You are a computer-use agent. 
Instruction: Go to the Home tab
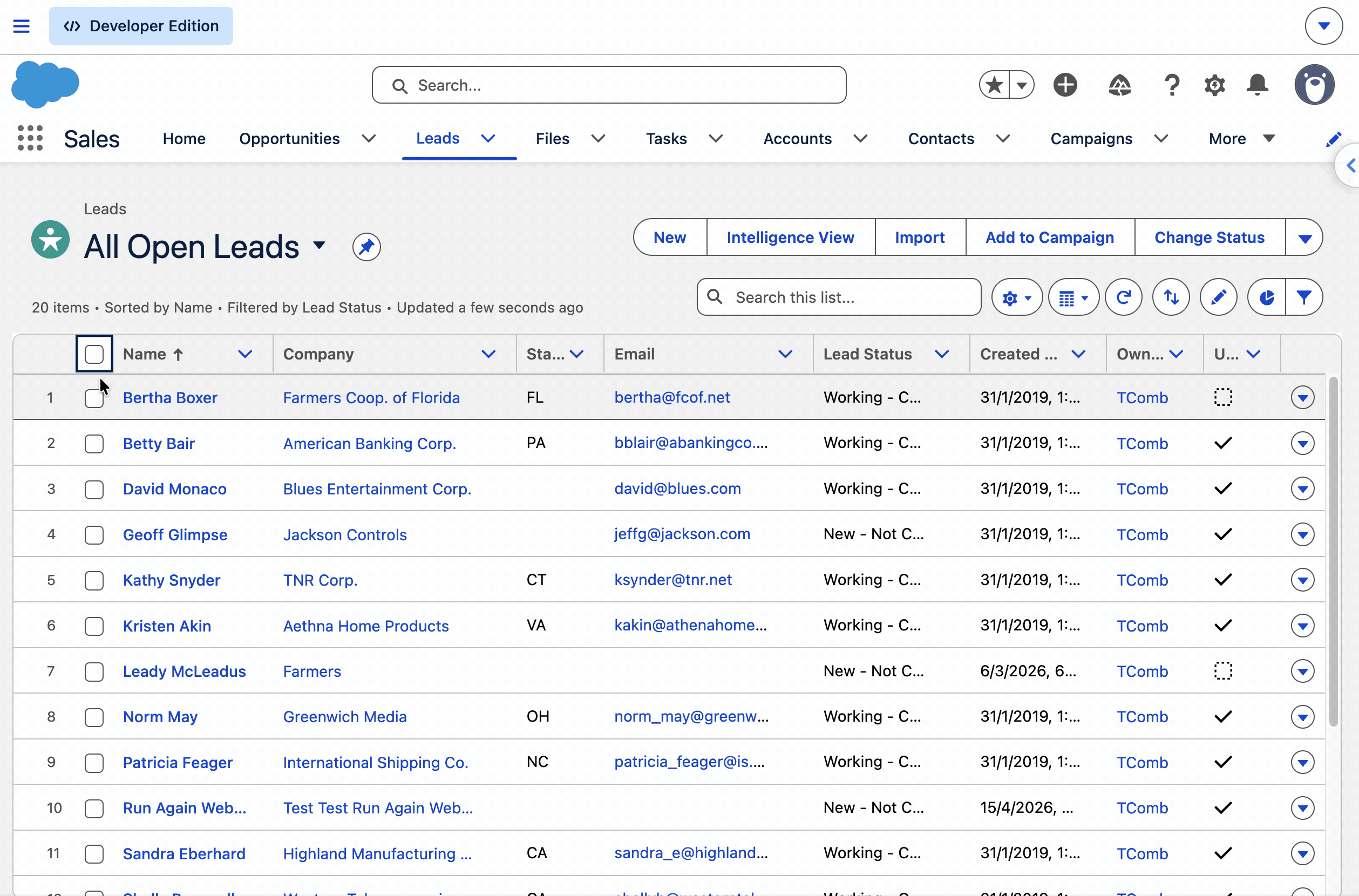(x=184, y=138)
